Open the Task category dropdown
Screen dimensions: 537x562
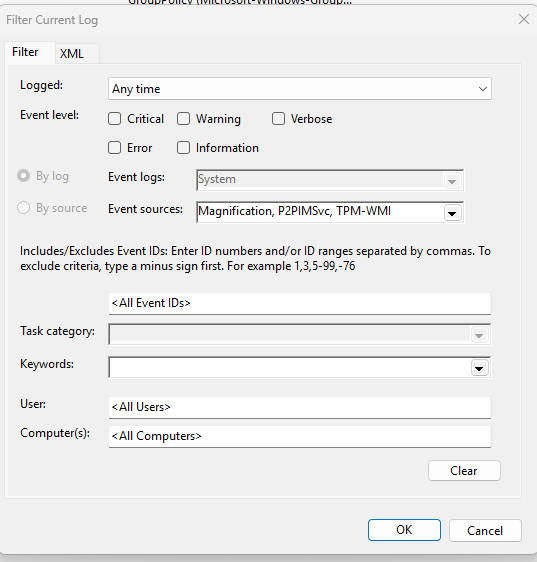479,335
